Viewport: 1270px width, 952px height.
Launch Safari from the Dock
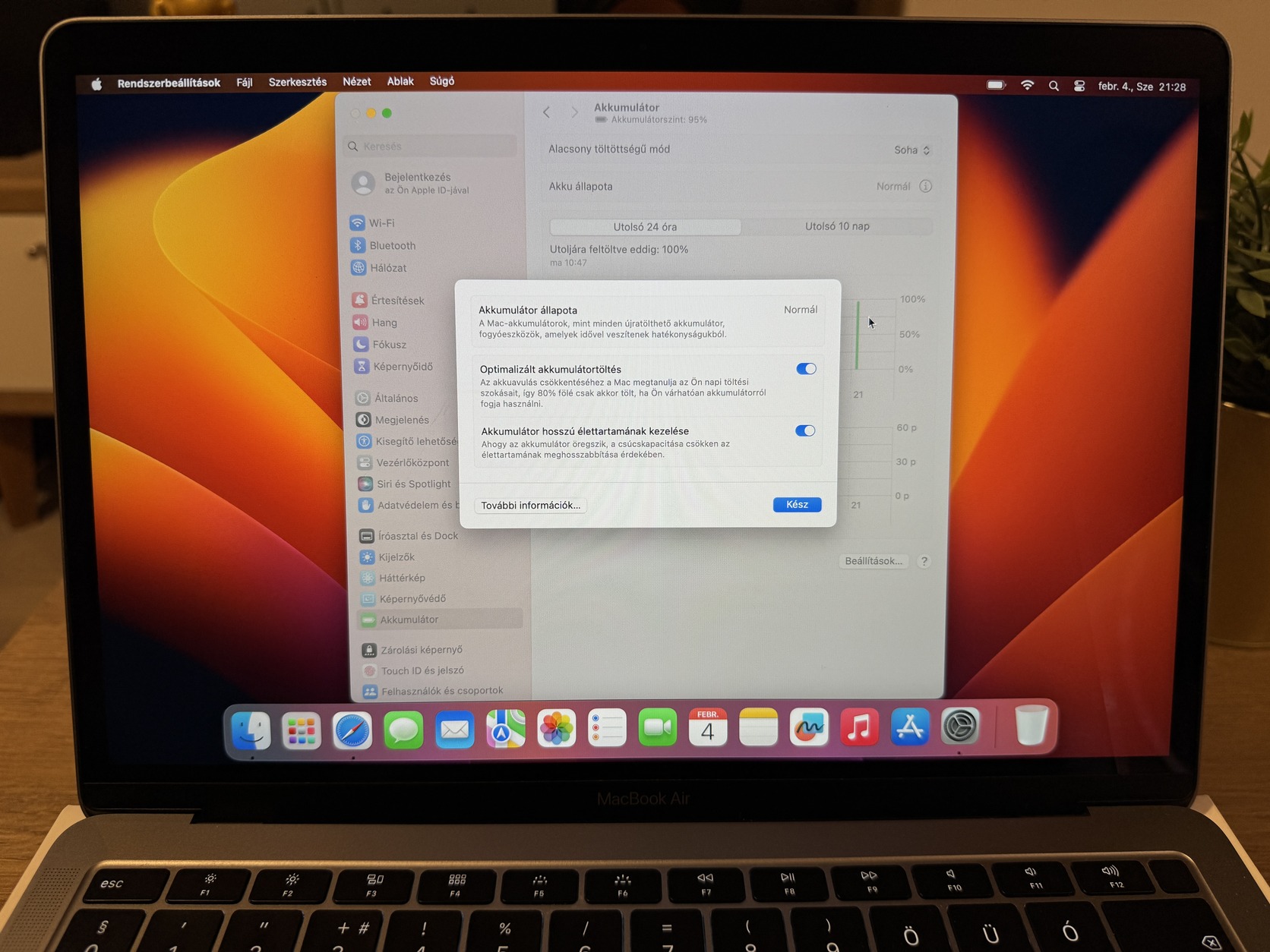point(352,730)
